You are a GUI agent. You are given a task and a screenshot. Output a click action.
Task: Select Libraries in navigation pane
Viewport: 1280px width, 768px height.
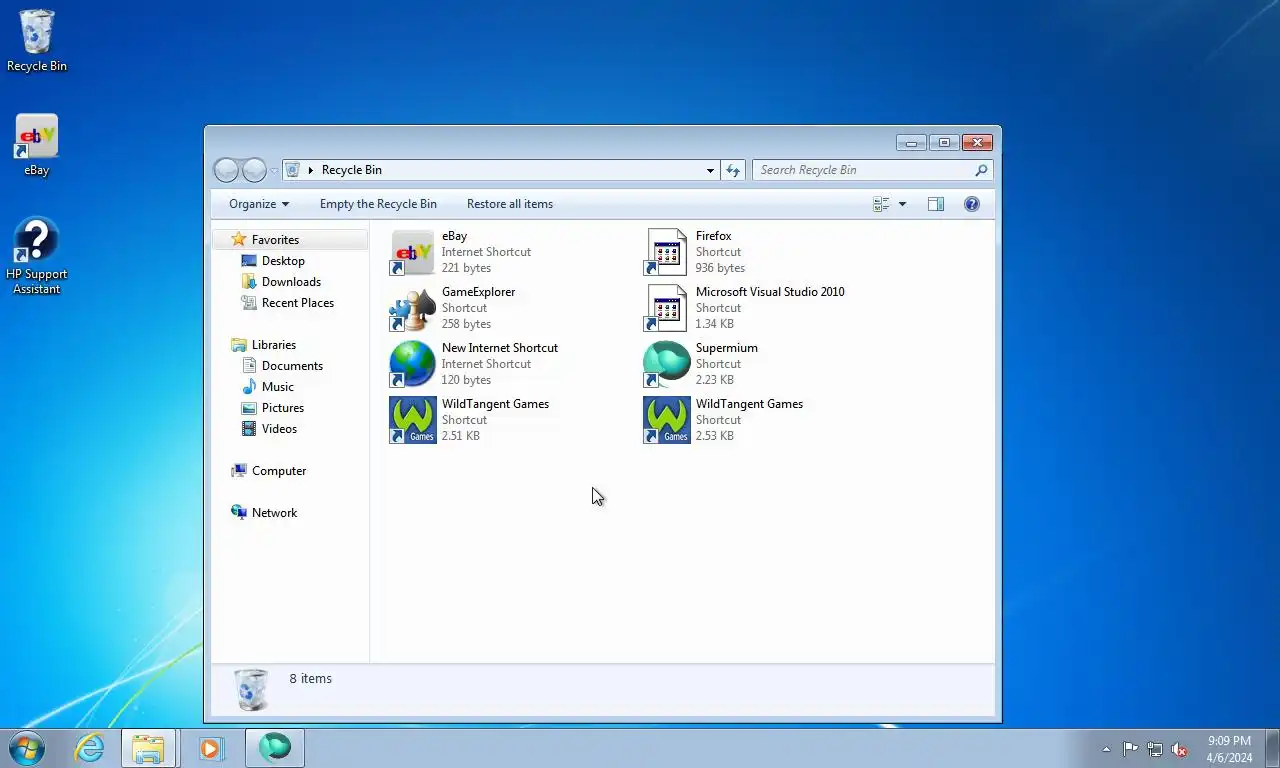point(274,345)
